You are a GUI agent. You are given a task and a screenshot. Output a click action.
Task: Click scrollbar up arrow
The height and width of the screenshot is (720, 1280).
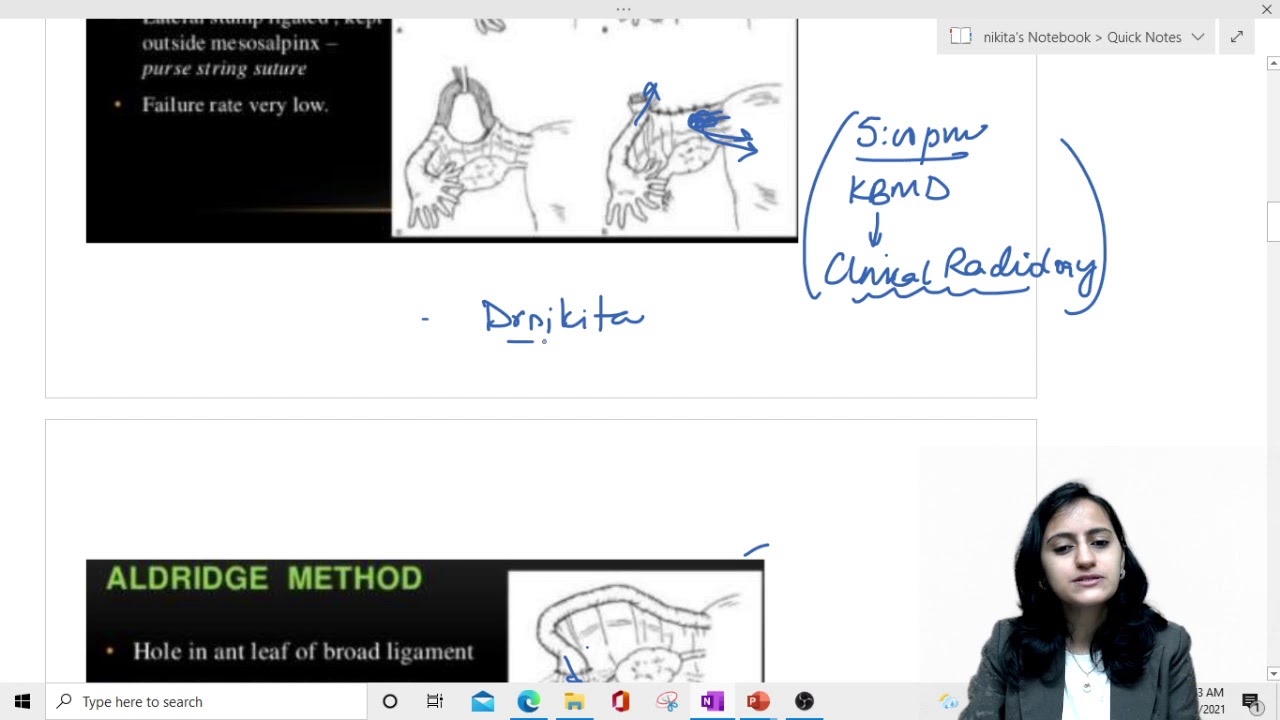[1273, 63]
